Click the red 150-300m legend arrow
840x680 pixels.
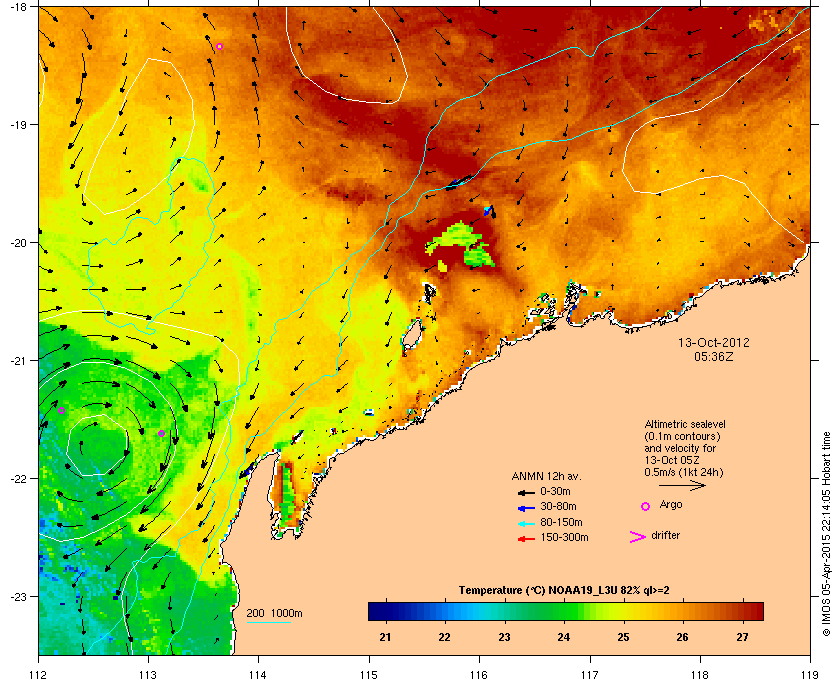[527, 538]
